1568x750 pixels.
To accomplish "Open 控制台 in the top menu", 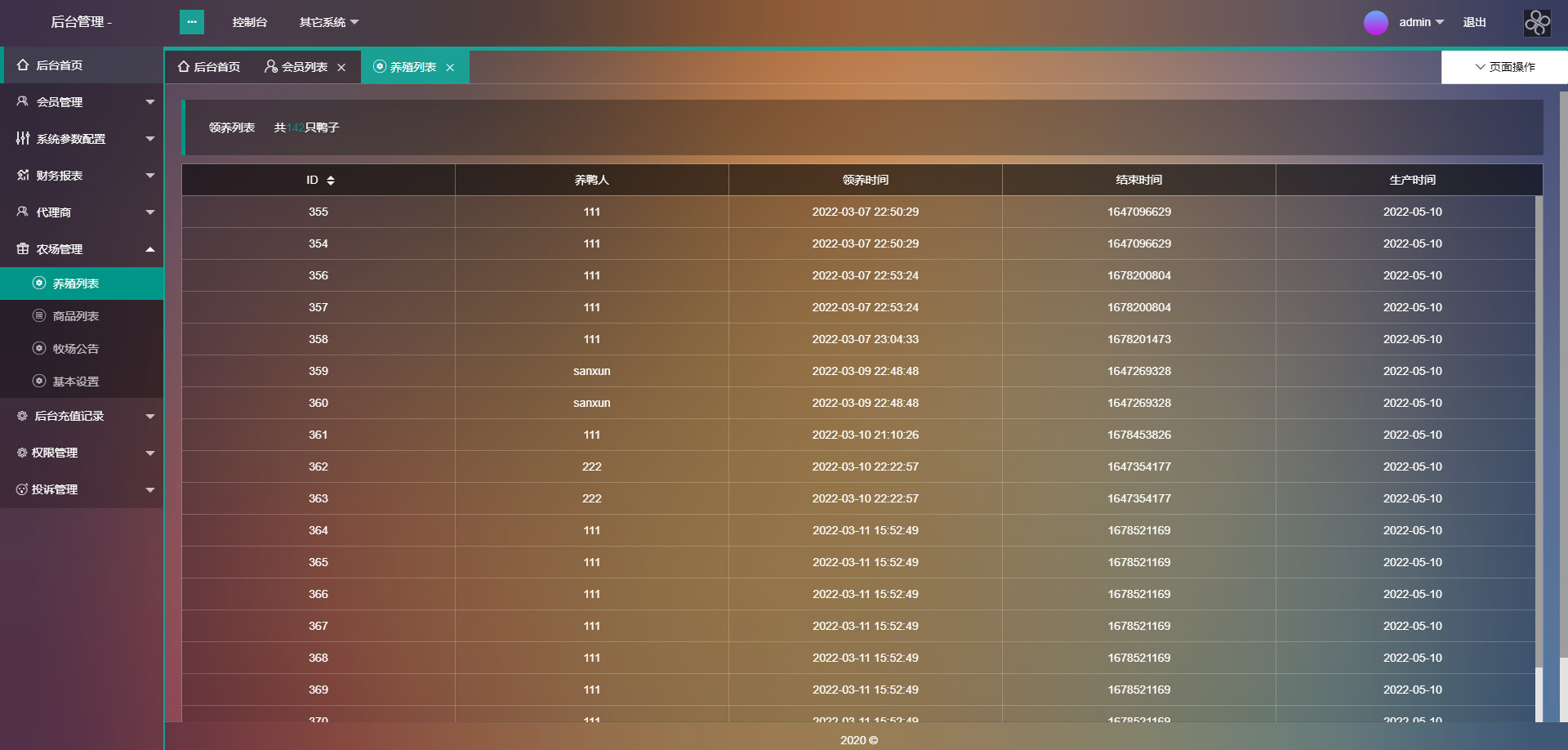I will pos(250,22).
